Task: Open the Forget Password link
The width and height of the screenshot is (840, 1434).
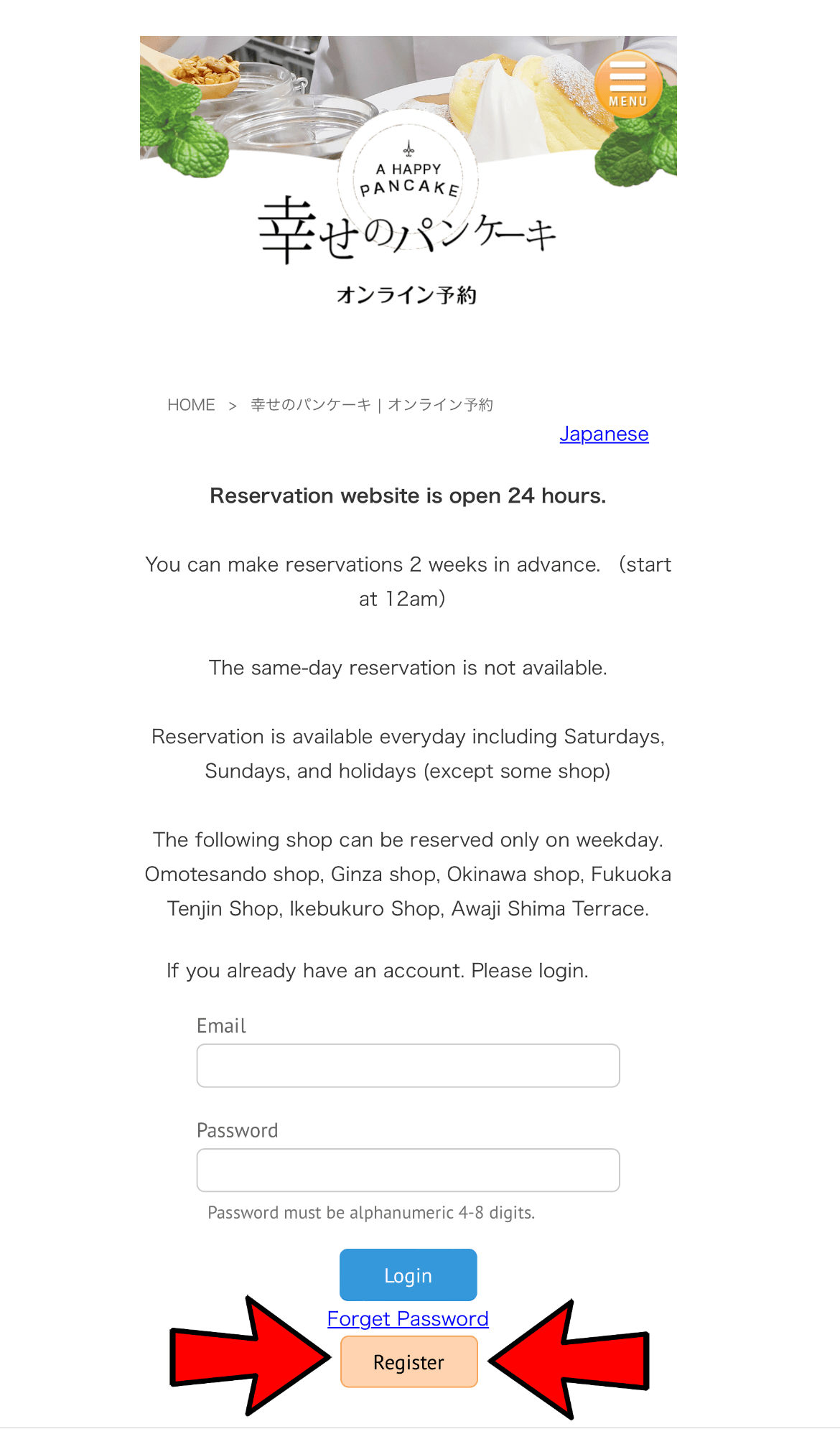Action: 408,1319
